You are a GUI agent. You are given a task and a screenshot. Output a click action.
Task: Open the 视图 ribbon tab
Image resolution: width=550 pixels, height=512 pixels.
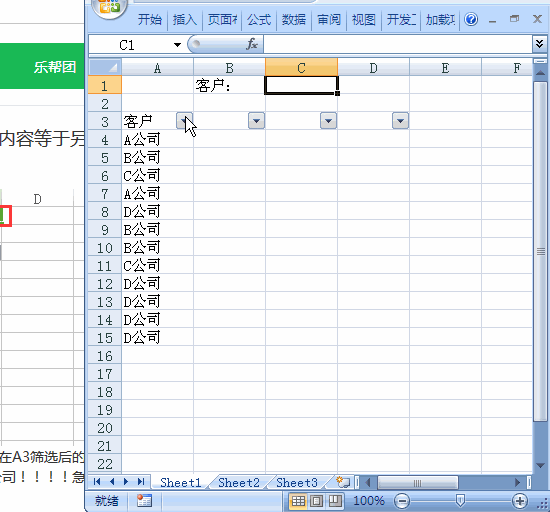[x=364, y=20]
